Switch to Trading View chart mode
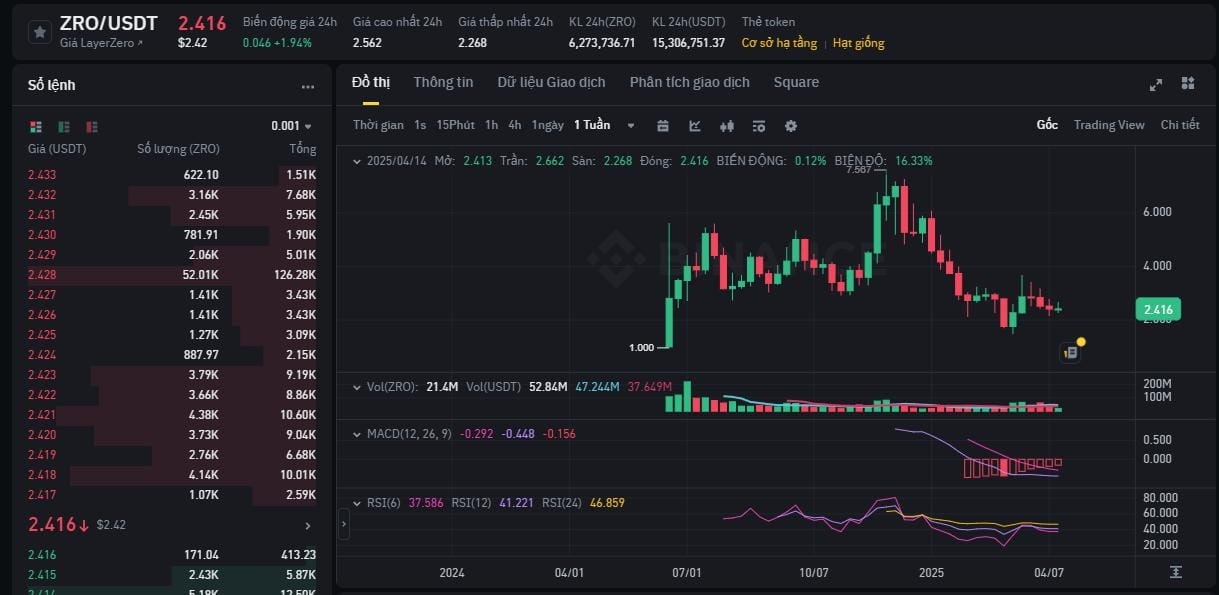The height and width of the screenshot is (595, 1219). tap(1109, 125)
